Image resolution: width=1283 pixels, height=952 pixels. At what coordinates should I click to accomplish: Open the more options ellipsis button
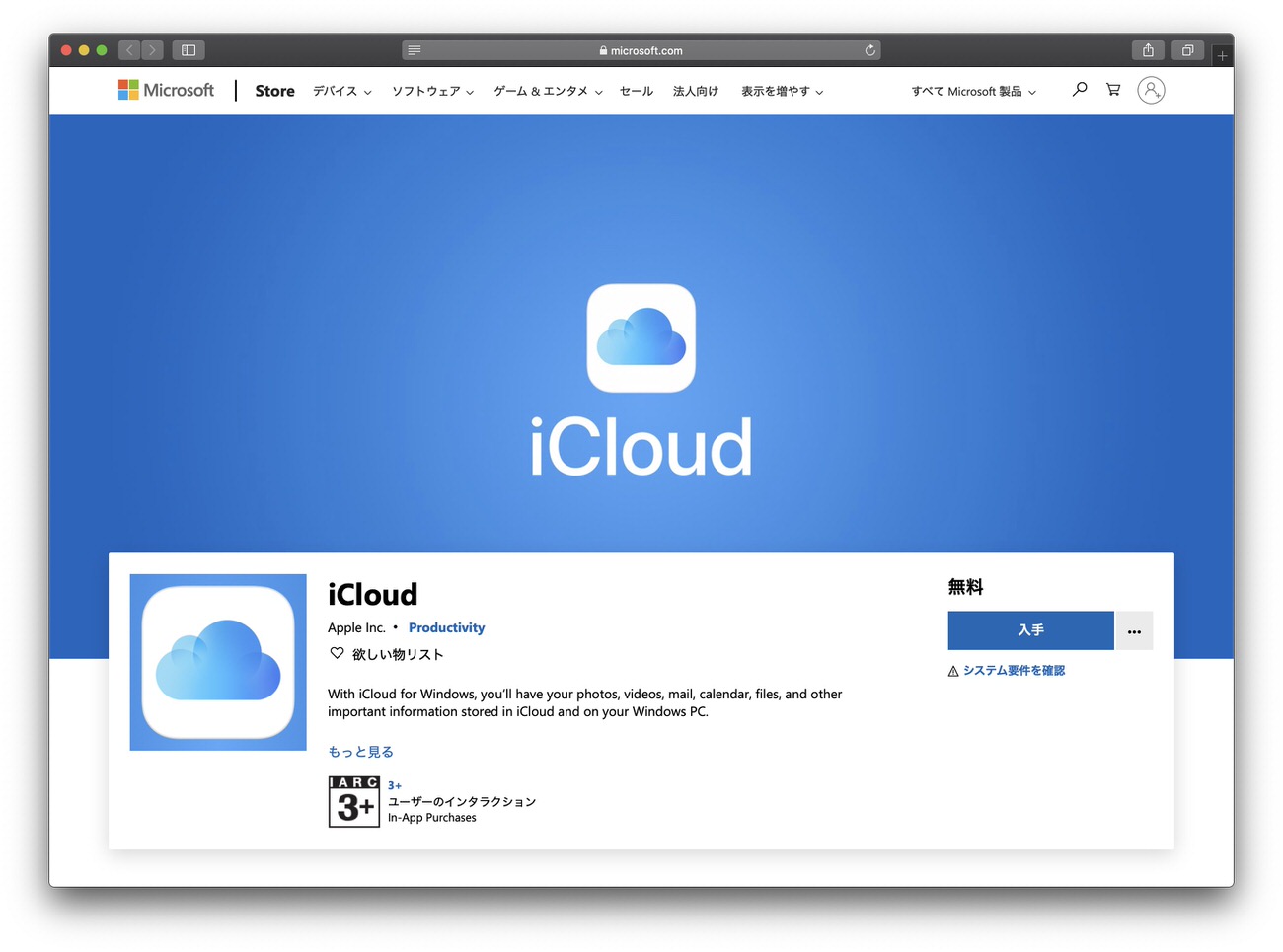[1134, 630]
